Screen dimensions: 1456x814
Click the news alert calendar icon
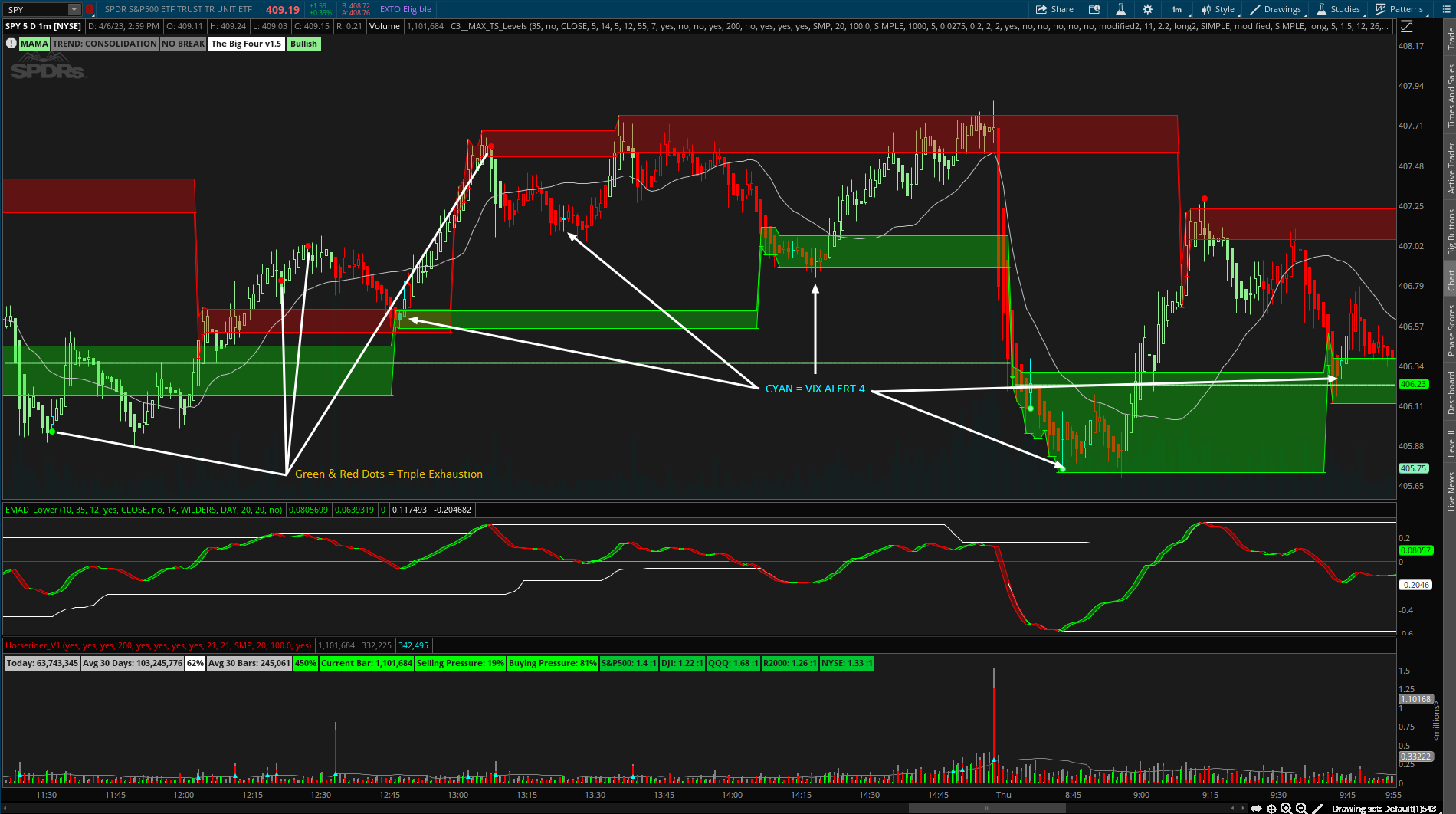coord(1094,9)
